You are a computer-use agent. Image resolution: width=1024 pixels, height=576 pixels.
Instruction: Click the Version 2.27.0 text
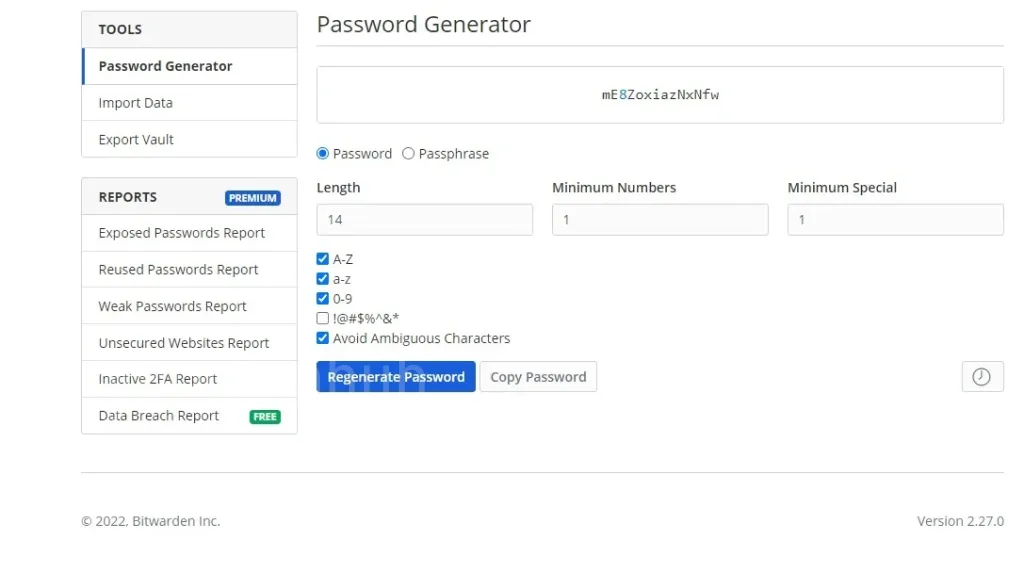click(x=959, y=520)
